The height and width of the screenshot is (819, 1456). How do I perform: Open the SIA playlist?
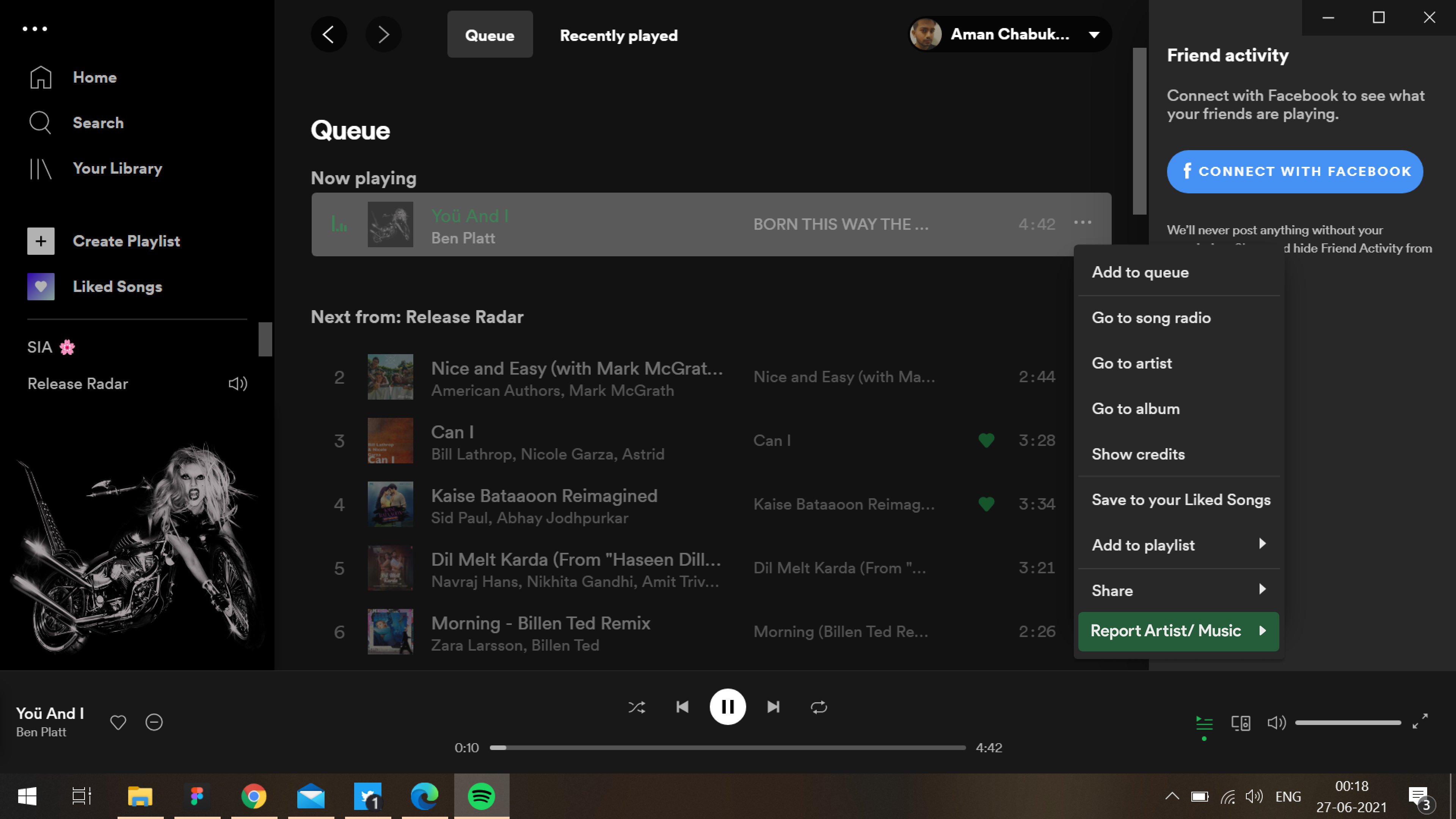[51, 347]
